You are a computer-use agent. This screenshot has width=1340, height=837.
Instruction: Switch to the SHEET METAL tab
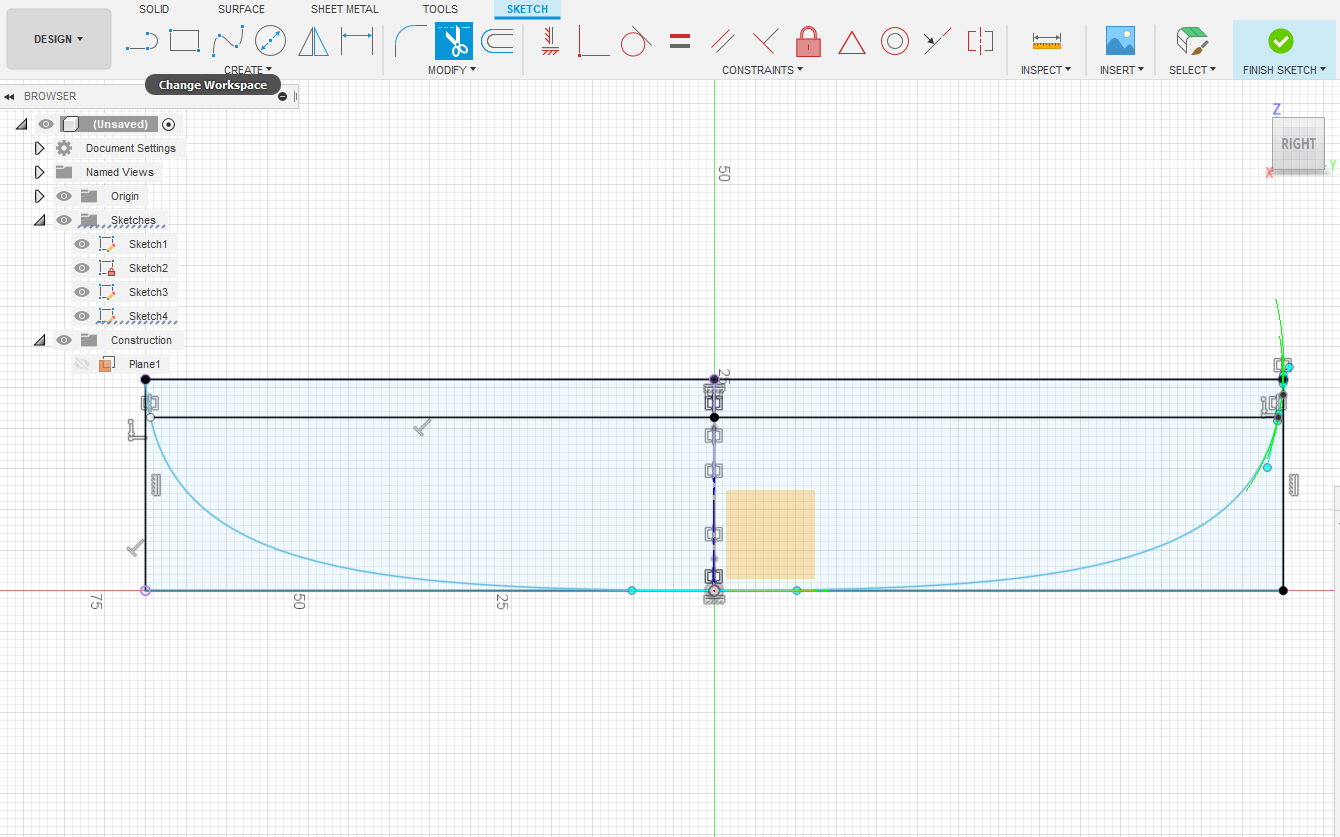[345, 9]
